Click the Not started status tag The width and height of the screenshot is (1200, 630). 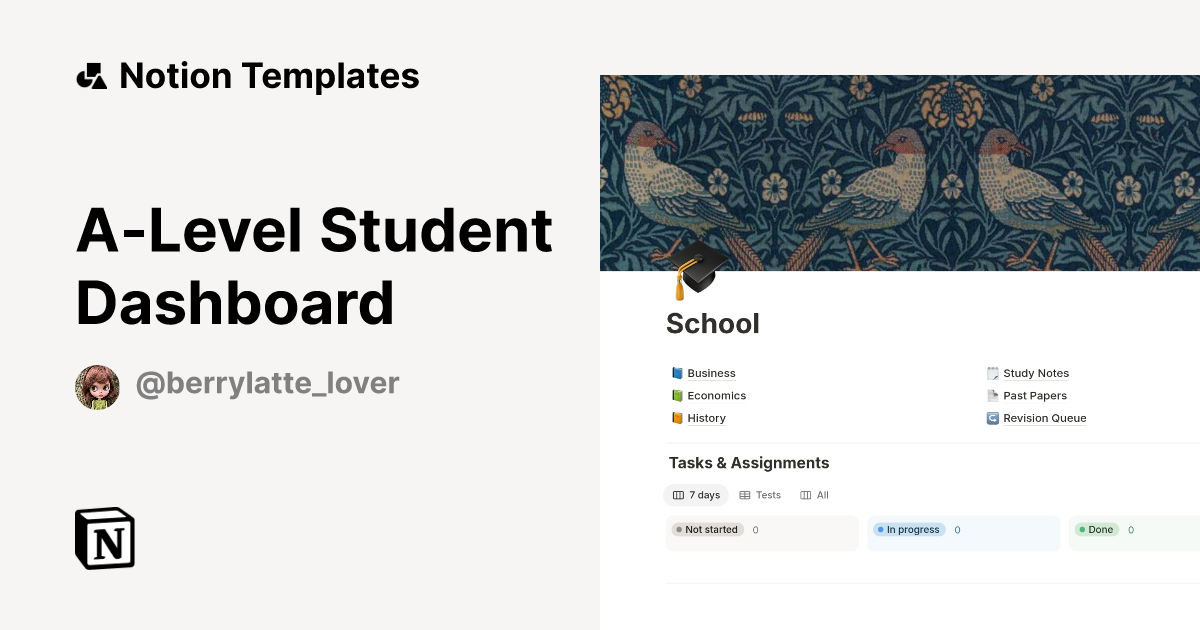pos(707,530)
